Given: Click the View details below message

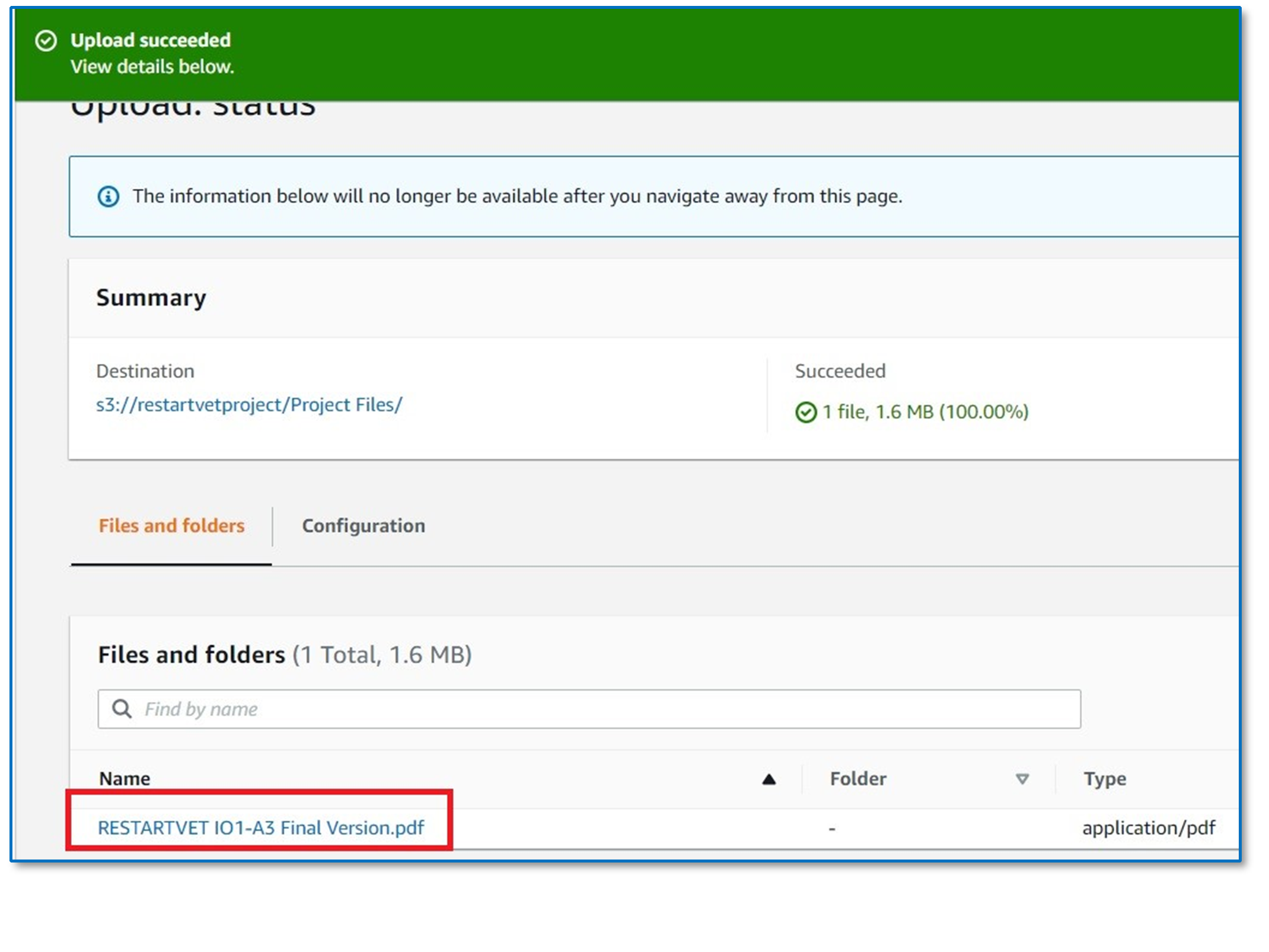Looking at the screenshot, I should 152,67.
